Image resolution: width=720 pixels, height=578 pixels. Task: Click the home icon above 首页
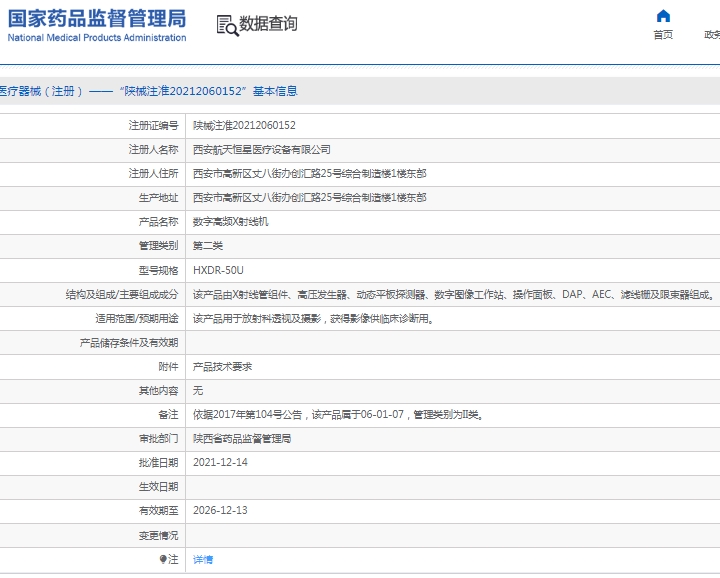click(x=663, y=16)
